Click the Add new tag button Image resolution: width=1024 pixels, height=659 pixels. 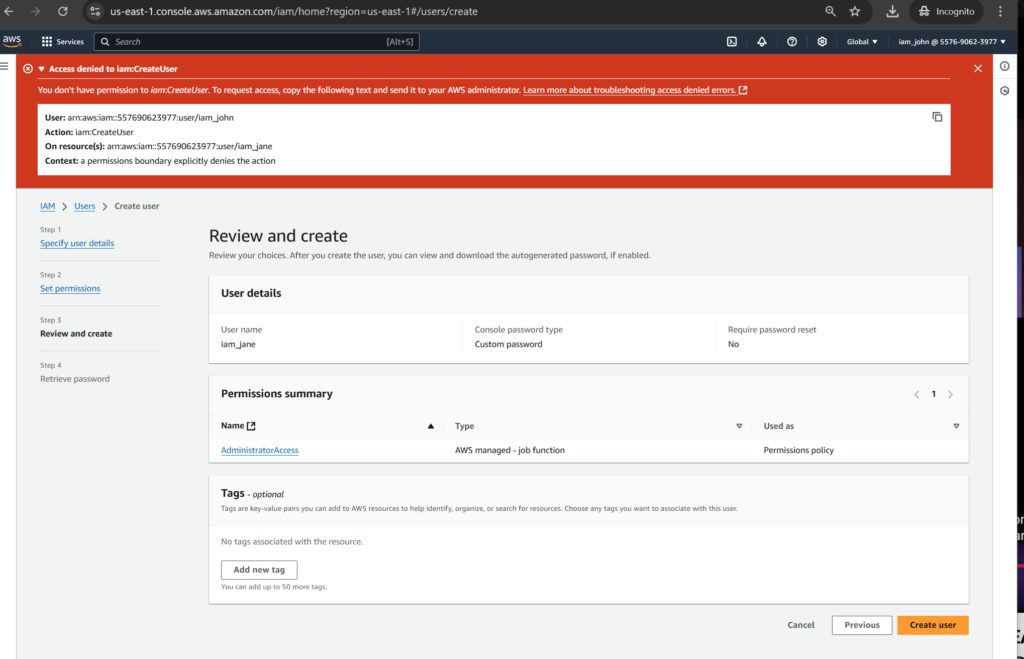[x=259, y=570]
